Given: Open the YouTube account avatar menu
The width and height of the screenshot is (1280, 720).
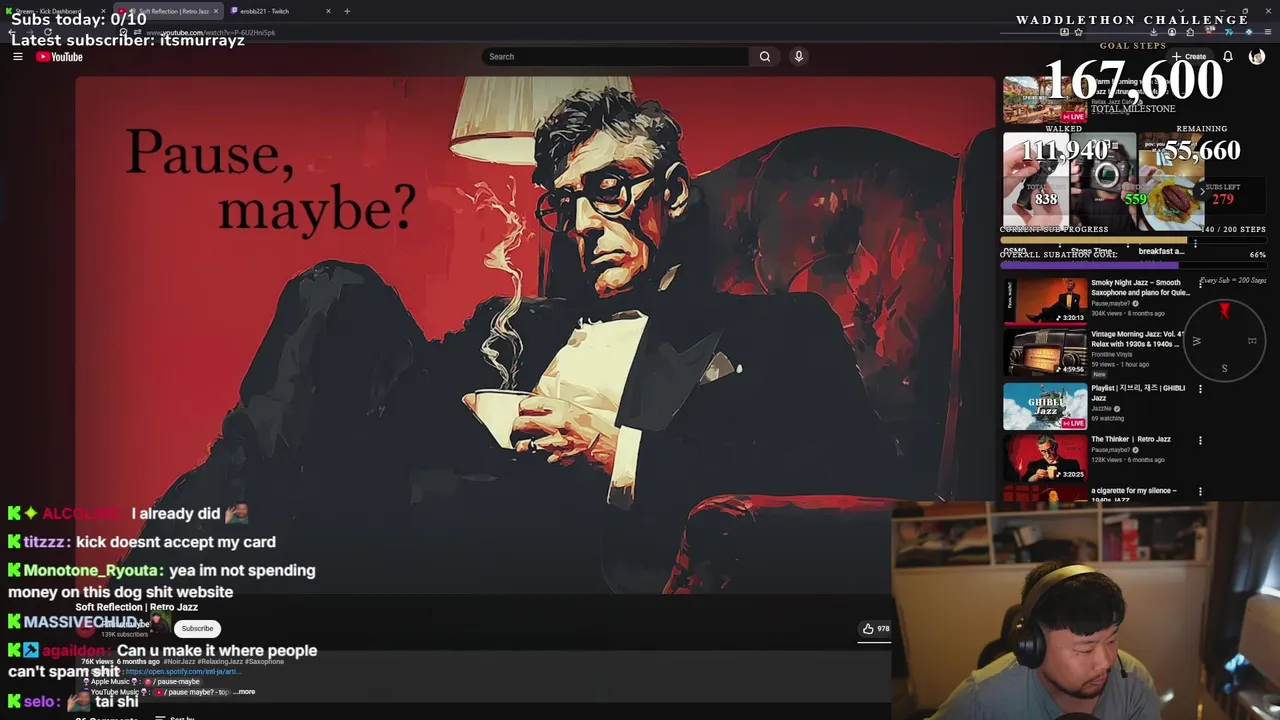Looking at the screenshot, I should pyautogui.click(x=1257, y=57).
